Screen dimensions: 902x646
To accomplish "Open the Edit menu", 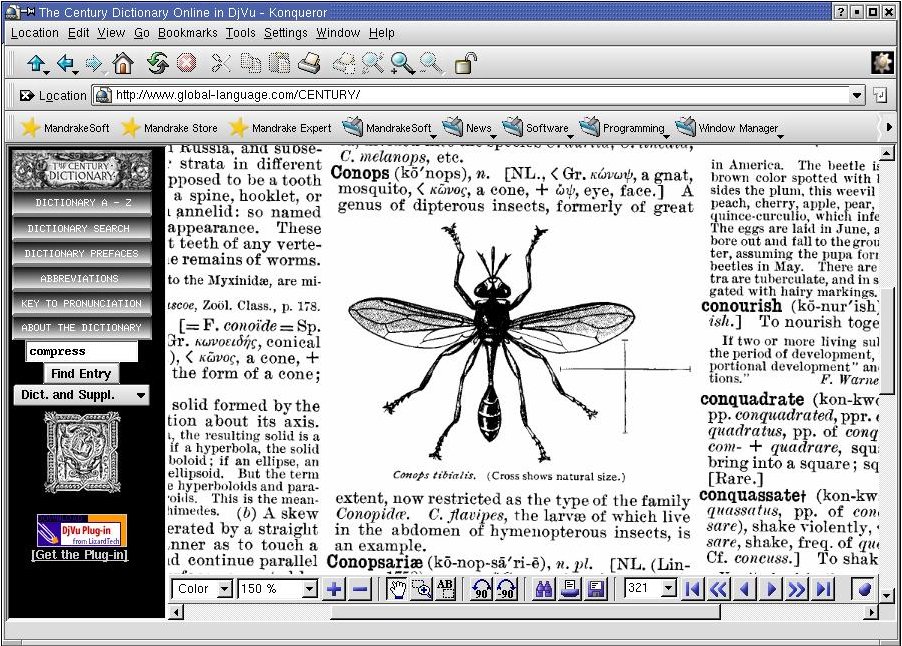I will pos(78,33).
